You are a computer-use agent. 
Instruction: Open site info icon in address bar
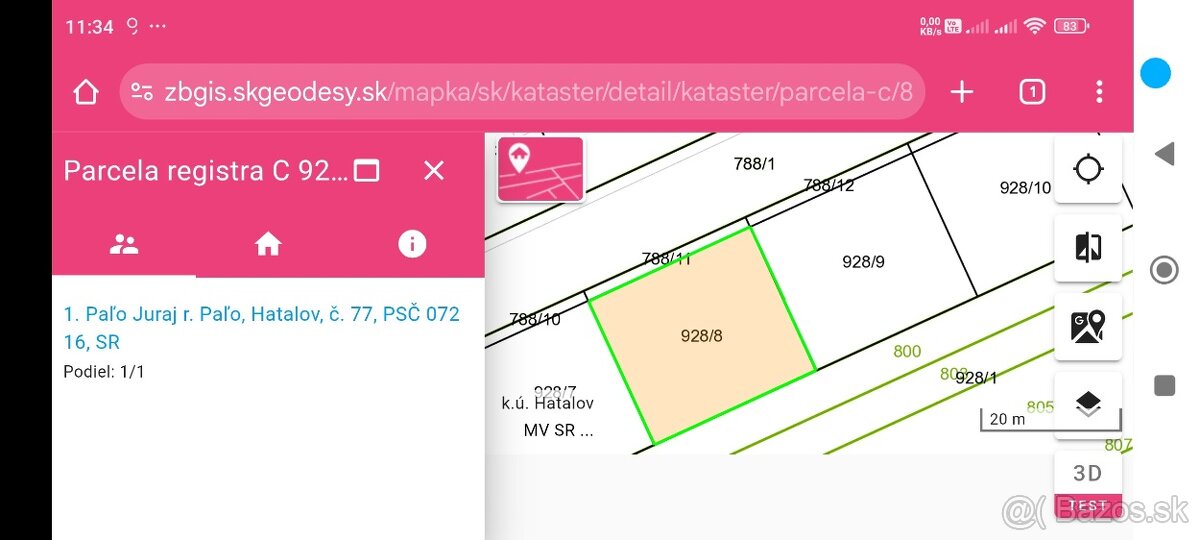pyautogui.click(x=144, y=93)
